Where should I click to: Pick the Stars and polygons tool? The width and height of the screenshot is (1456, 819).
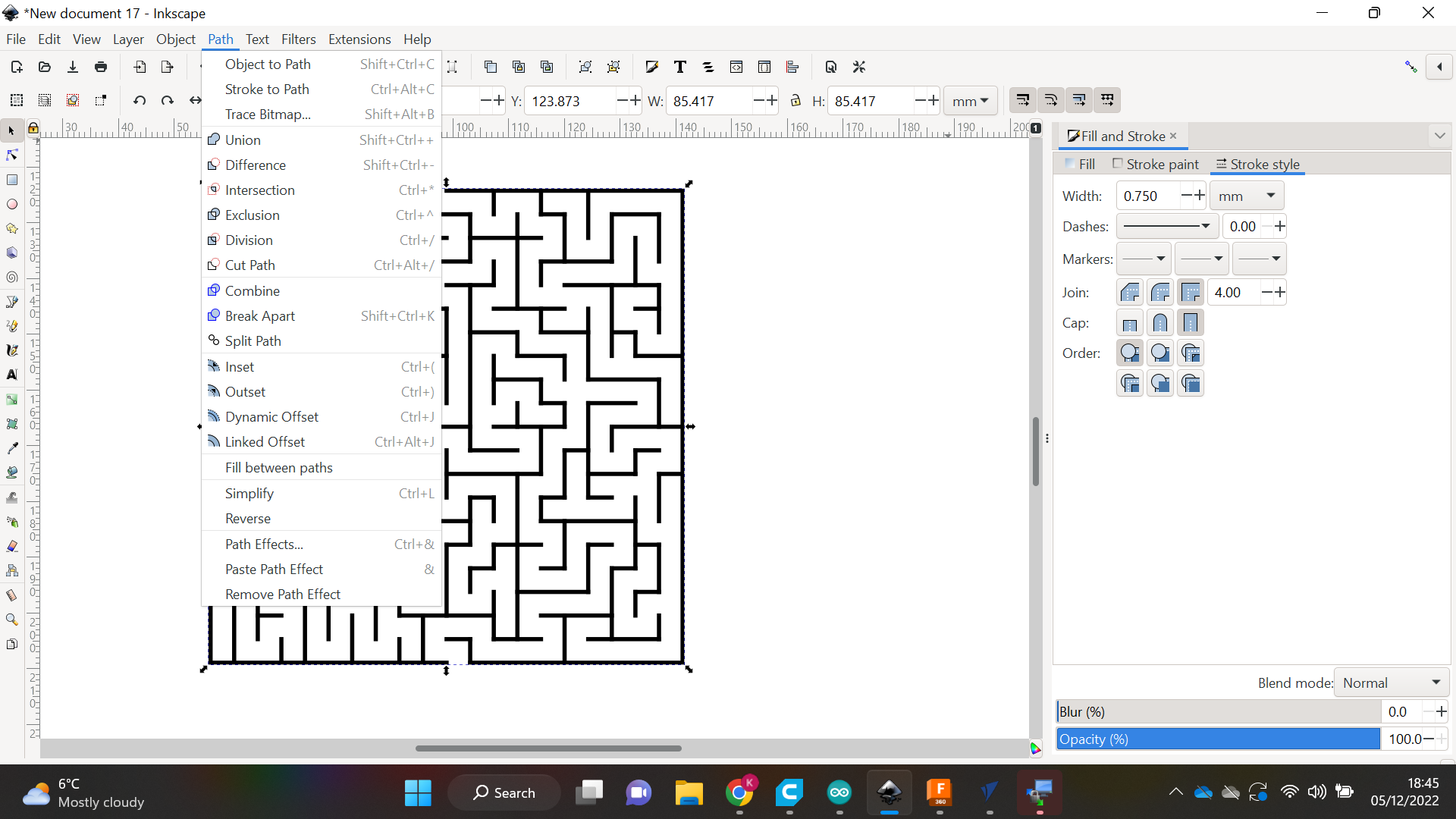[x=12, y=228]
